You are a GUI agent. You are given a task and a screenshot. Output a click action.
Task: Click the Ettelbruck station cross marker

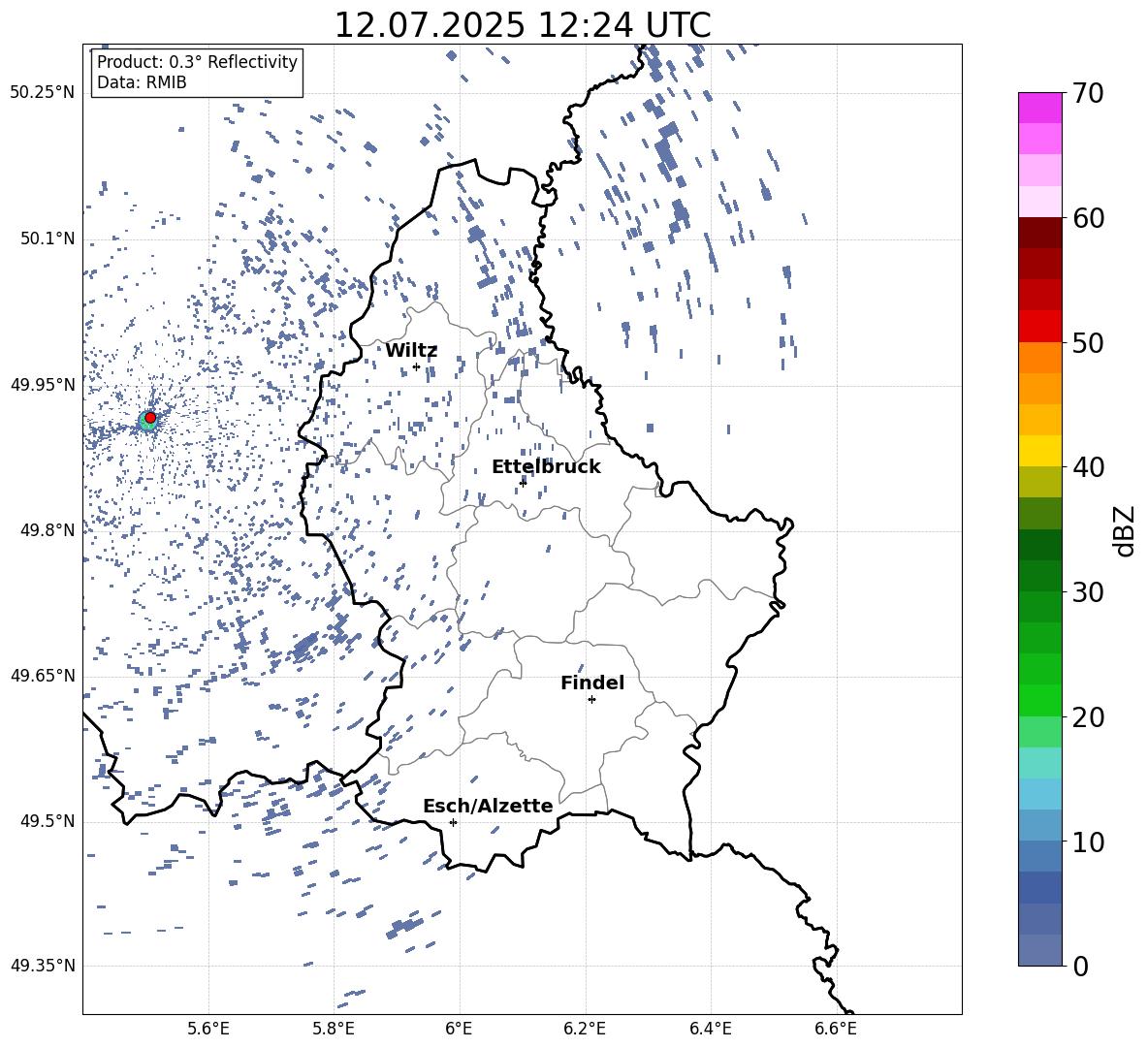click(x=523, y=482)
